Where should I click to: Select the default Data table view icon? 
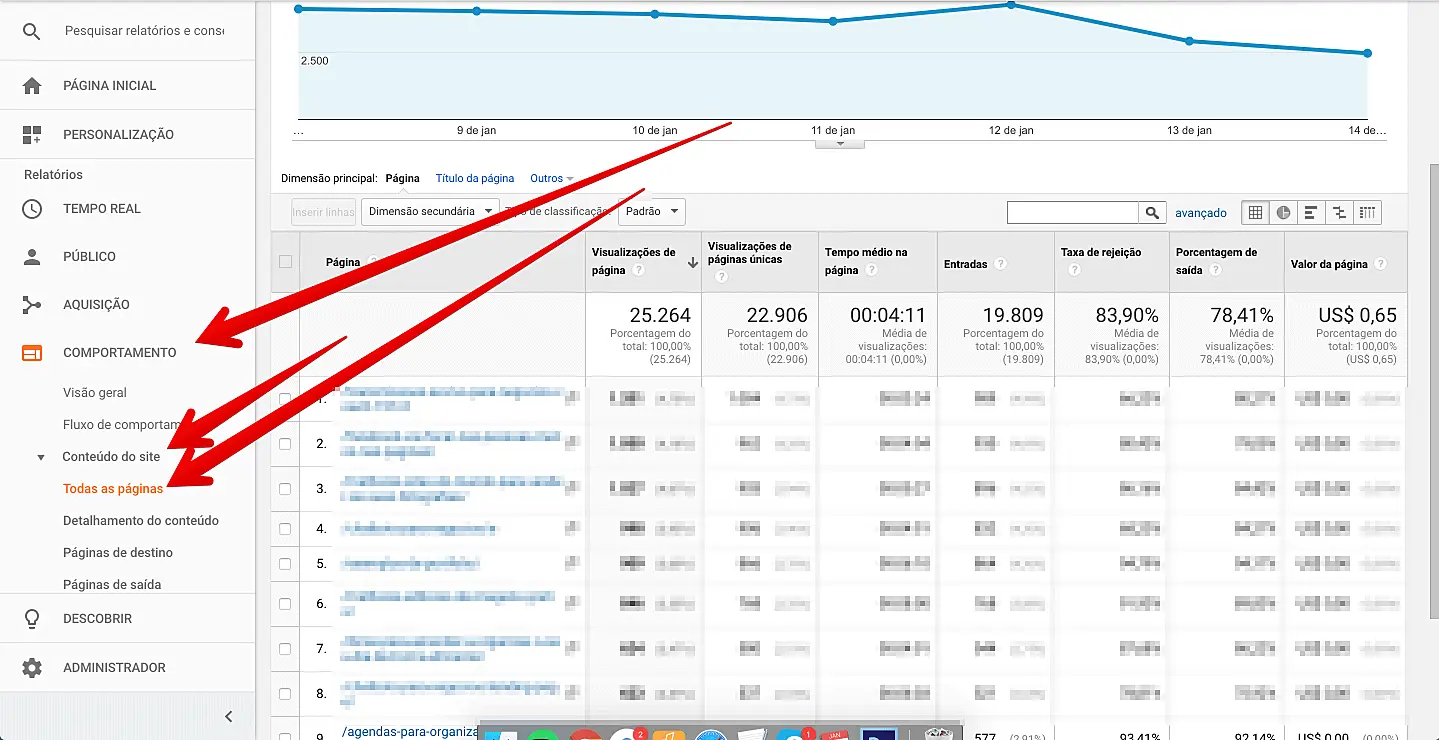pyautogui.click(x=1256, y=212)
